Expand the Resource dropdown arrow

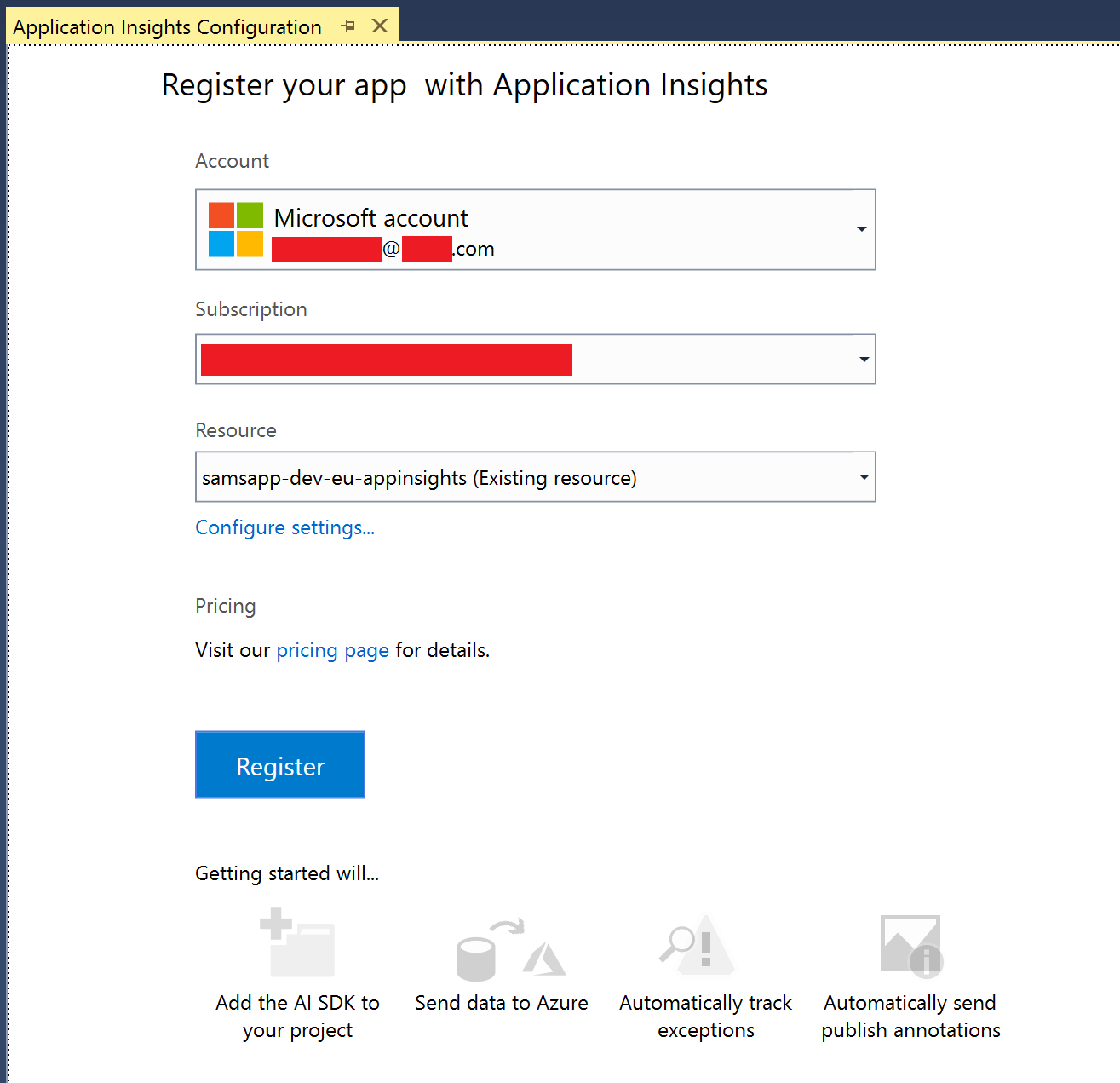coord(864,477)
